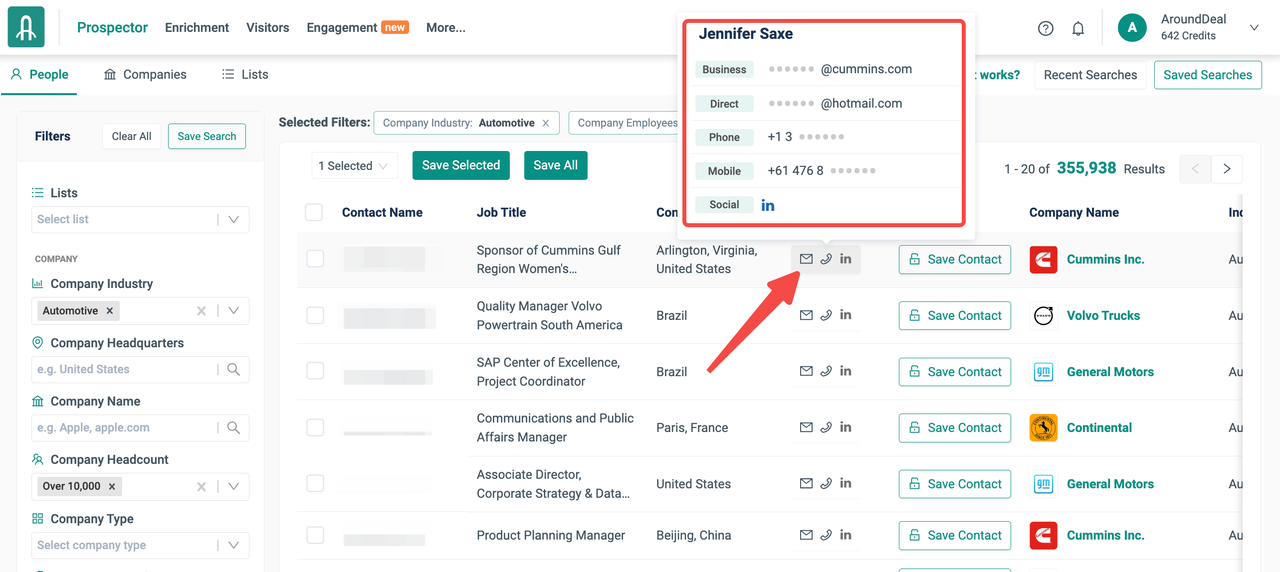Toggle the select-all checkbox in table header
The height and width of the screenshot is (572, 1280).
[x=314, y=212]
